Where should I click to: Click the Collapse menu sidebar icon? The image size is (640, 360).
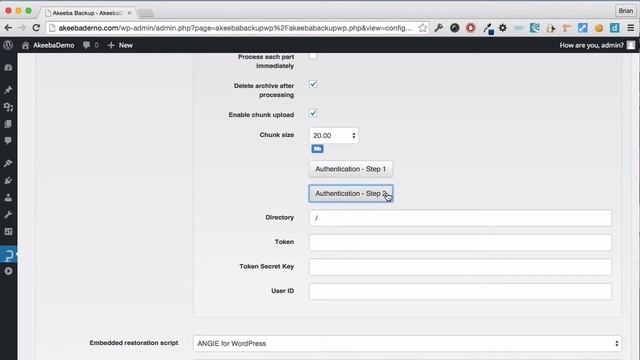tap(8, 271)
